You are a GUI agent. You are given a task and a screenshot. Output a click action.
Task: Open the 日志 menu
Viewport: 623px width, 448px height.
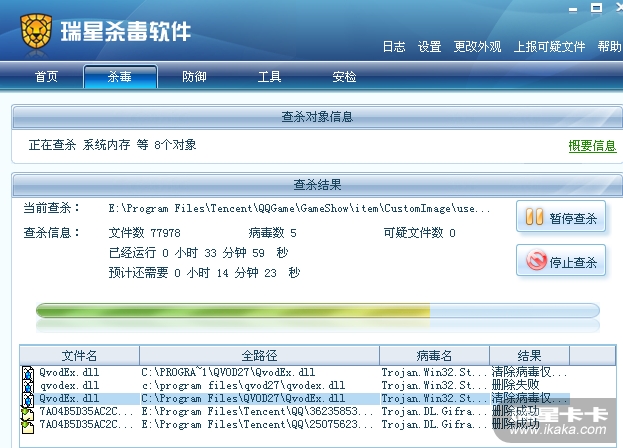[x=394, y=47]
